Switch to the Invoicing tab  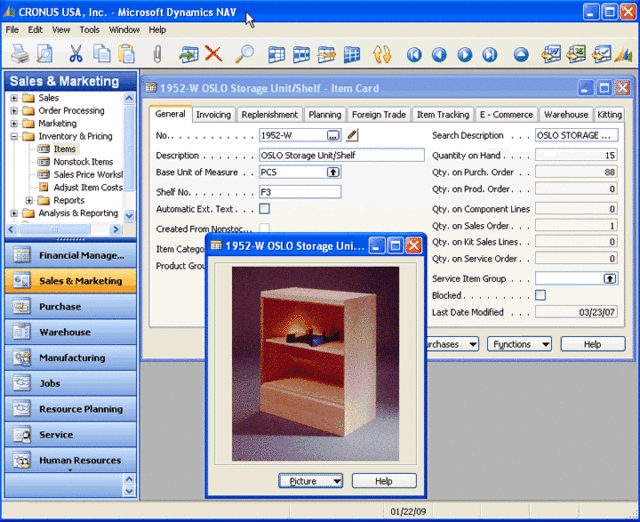point(213,115)
